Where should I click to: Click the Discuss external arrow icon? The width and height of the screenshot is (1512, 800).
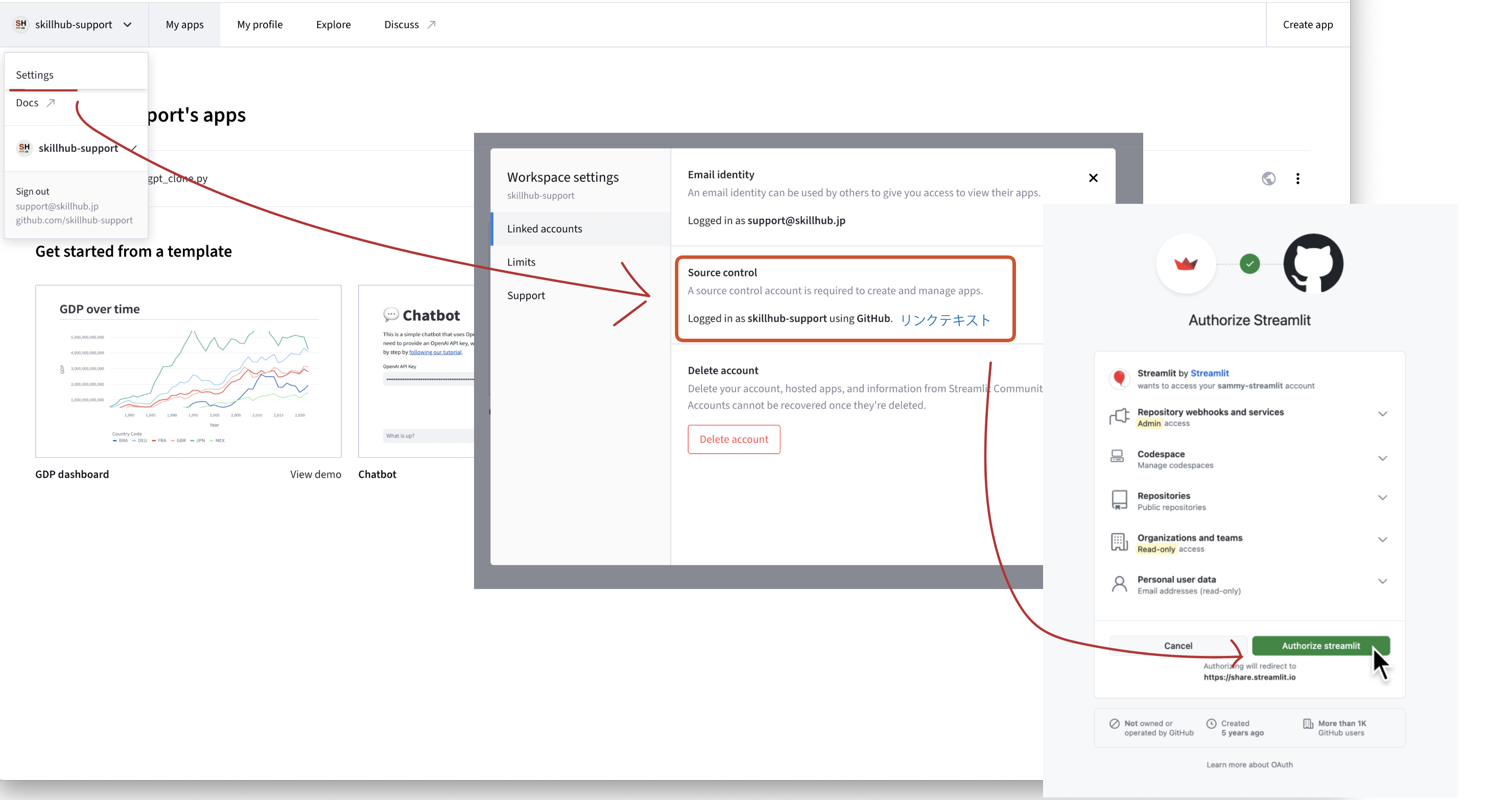pos(432,25)
